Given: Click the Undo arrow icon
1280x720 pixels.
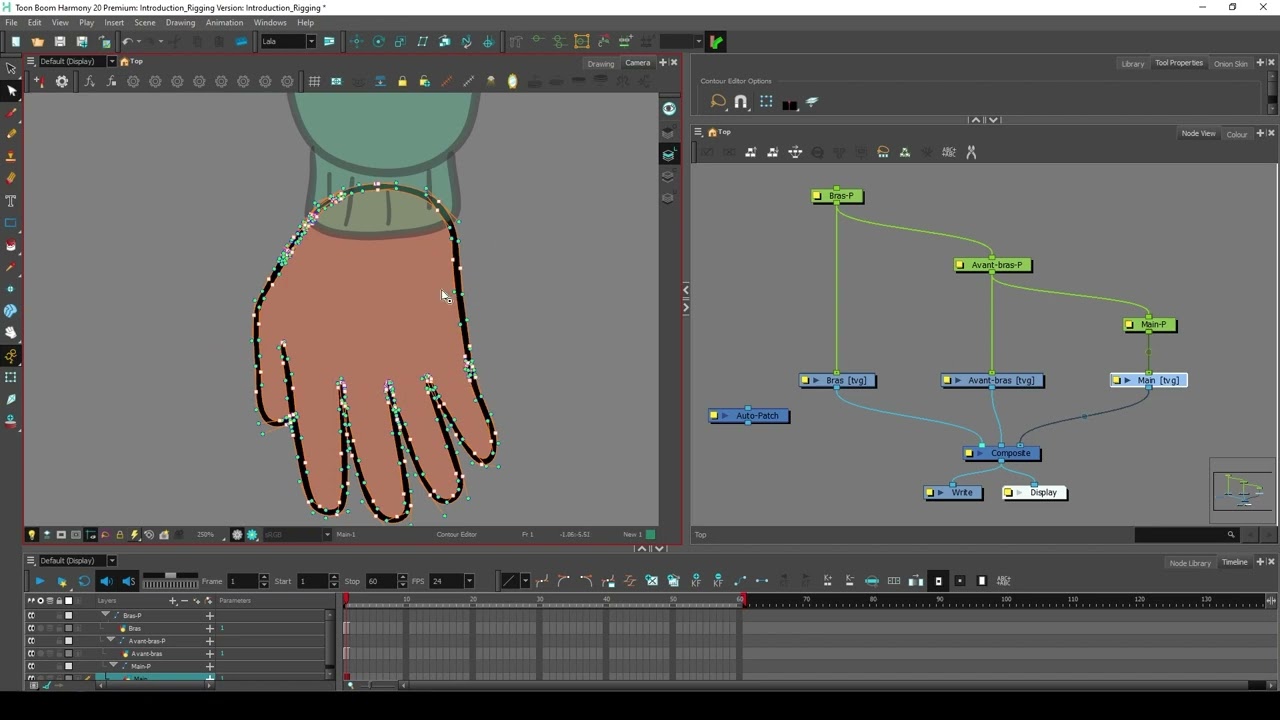Looking at the screenshot, I should point(127,42).
